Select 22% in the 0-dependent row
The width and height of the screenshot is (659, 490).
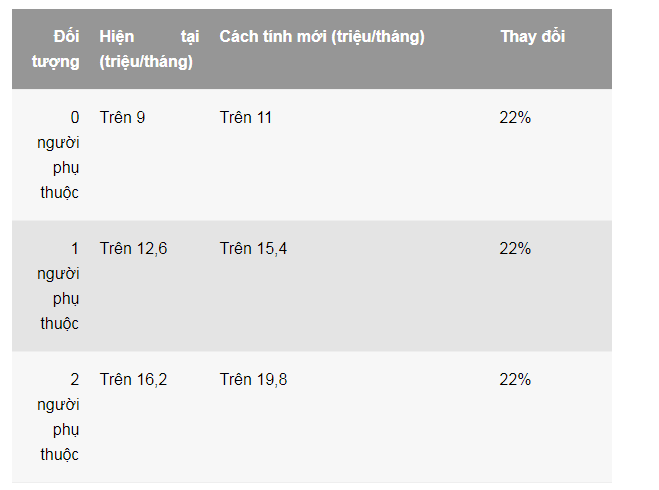coord(515,118)
